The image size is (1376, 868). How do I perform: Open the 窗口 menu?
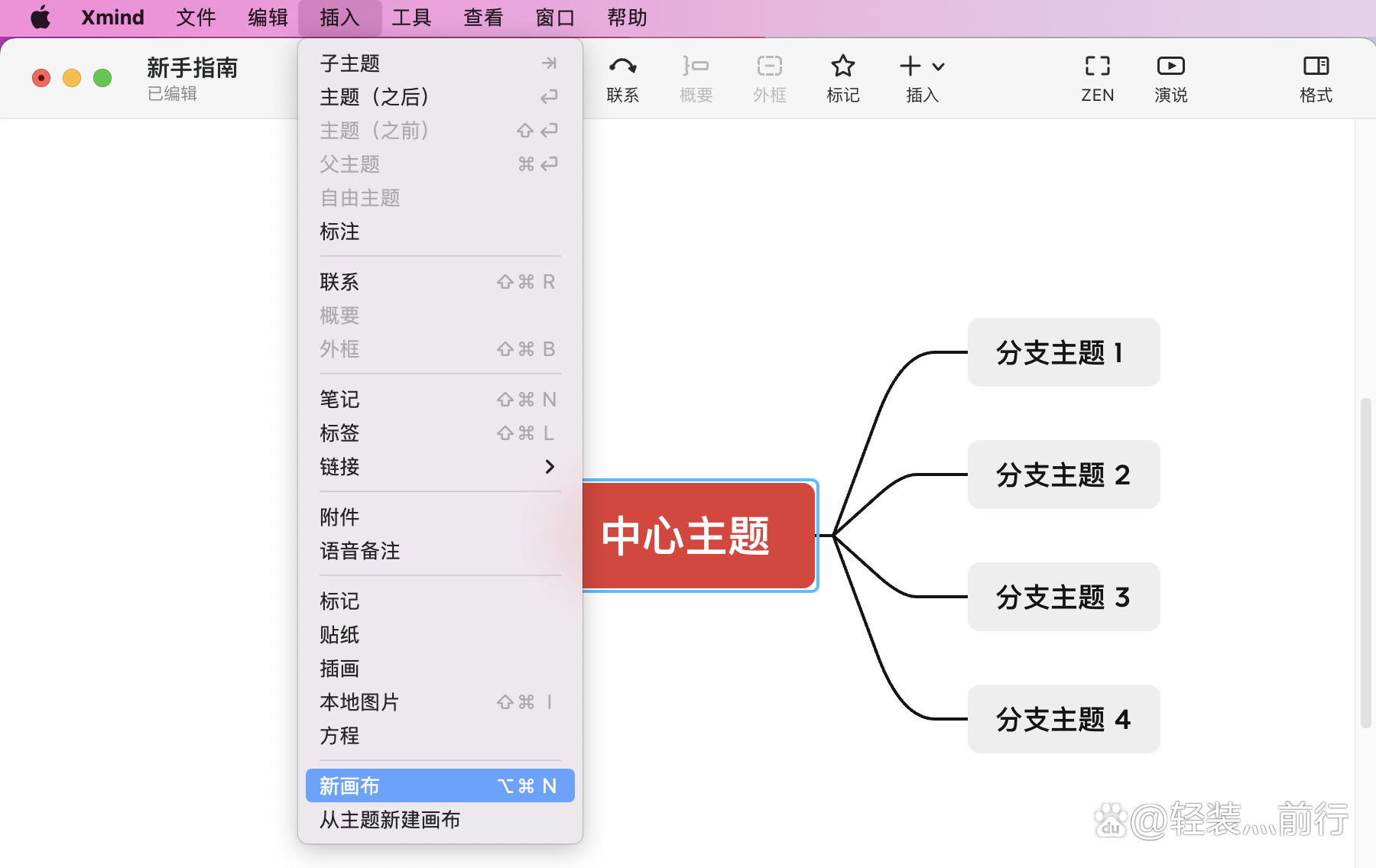555,17
